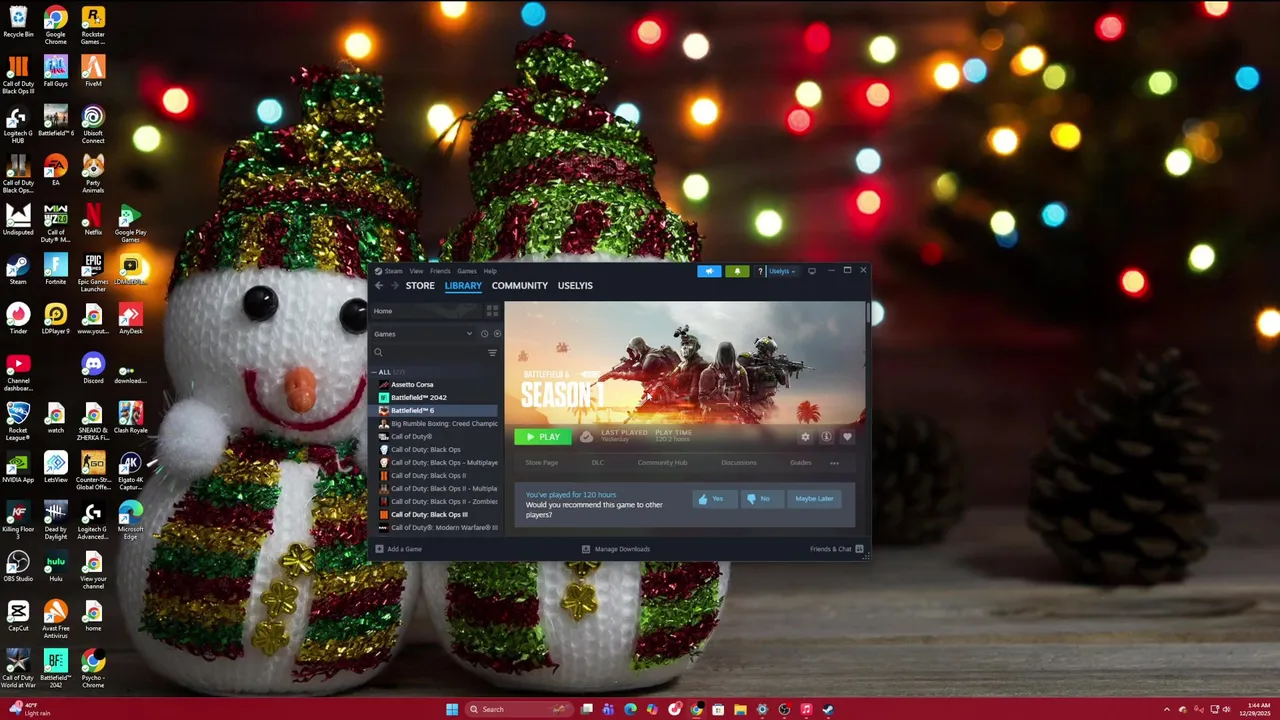
Task: Toggle the library grid view icon
Action: (492, 311)
